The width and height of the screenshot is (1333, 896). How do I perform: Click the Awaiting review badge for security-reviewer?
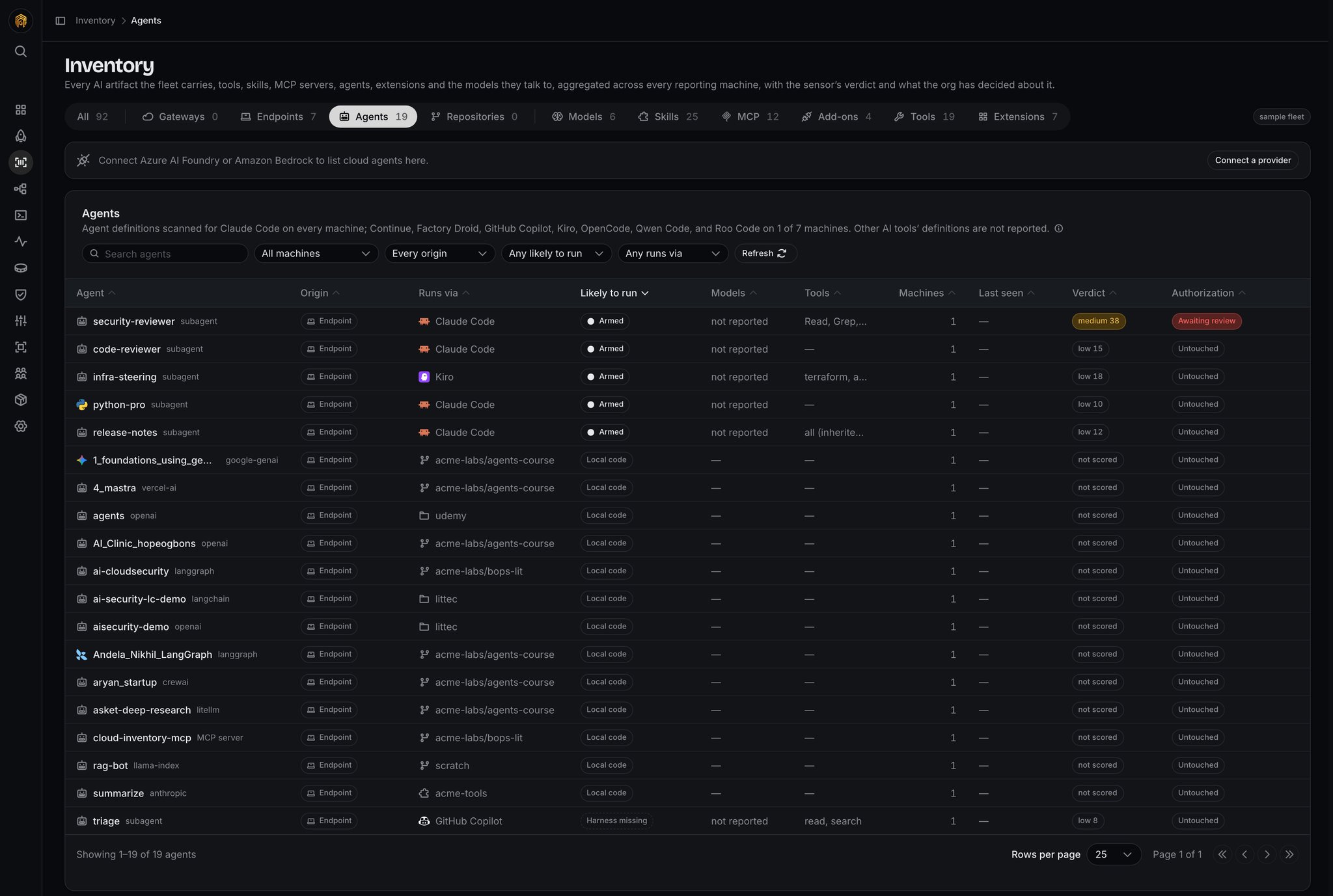click(1206, 321)
